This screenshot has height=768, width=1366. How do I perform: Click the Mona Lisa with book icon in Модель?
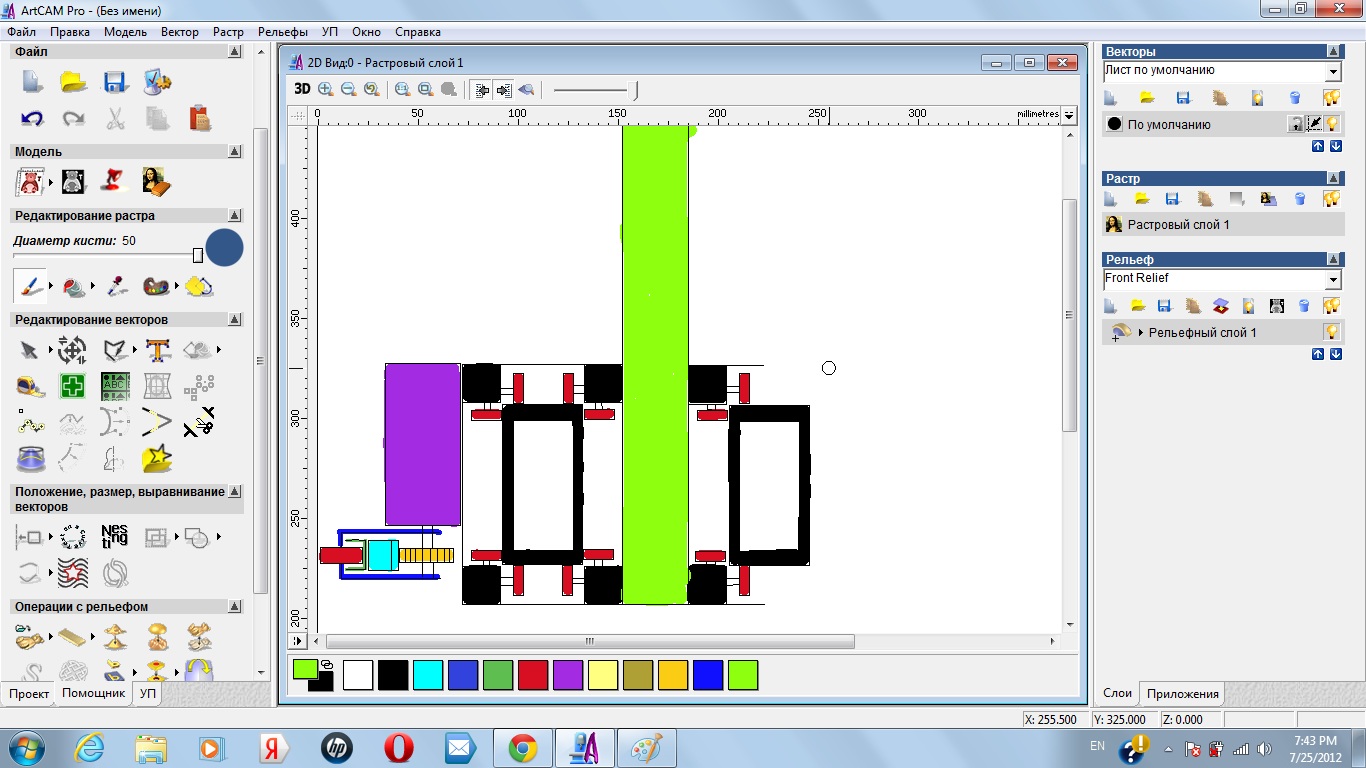point(156,181)
